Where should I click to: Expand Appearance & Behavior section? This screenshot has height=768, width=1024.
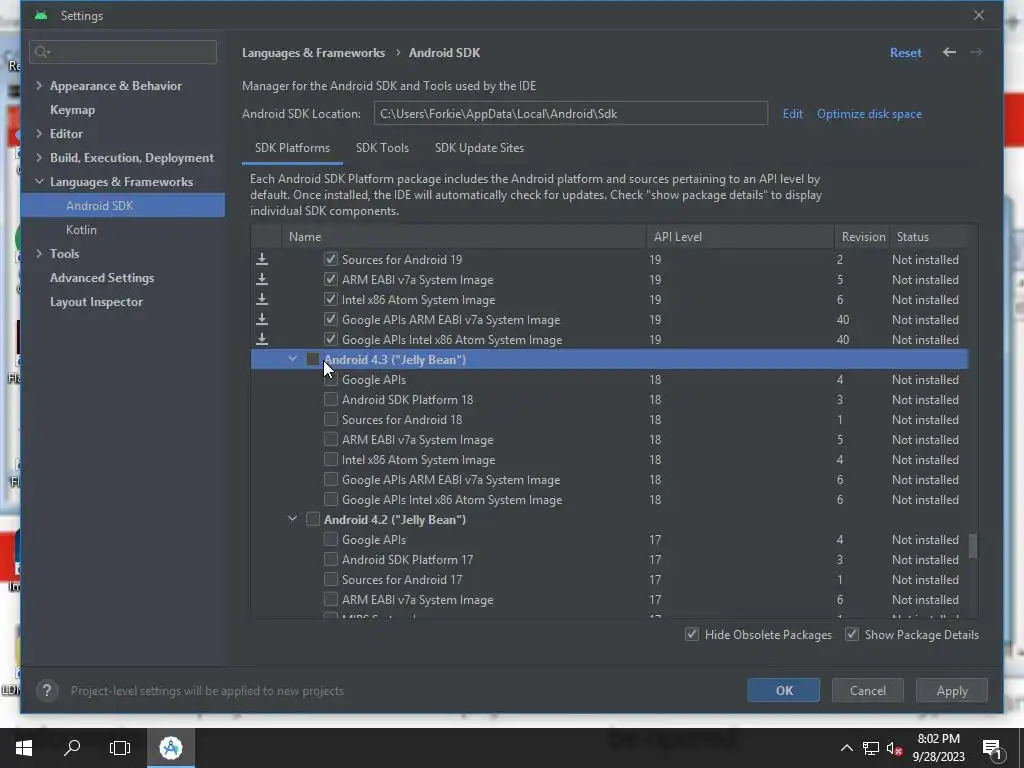pos(39,86)
